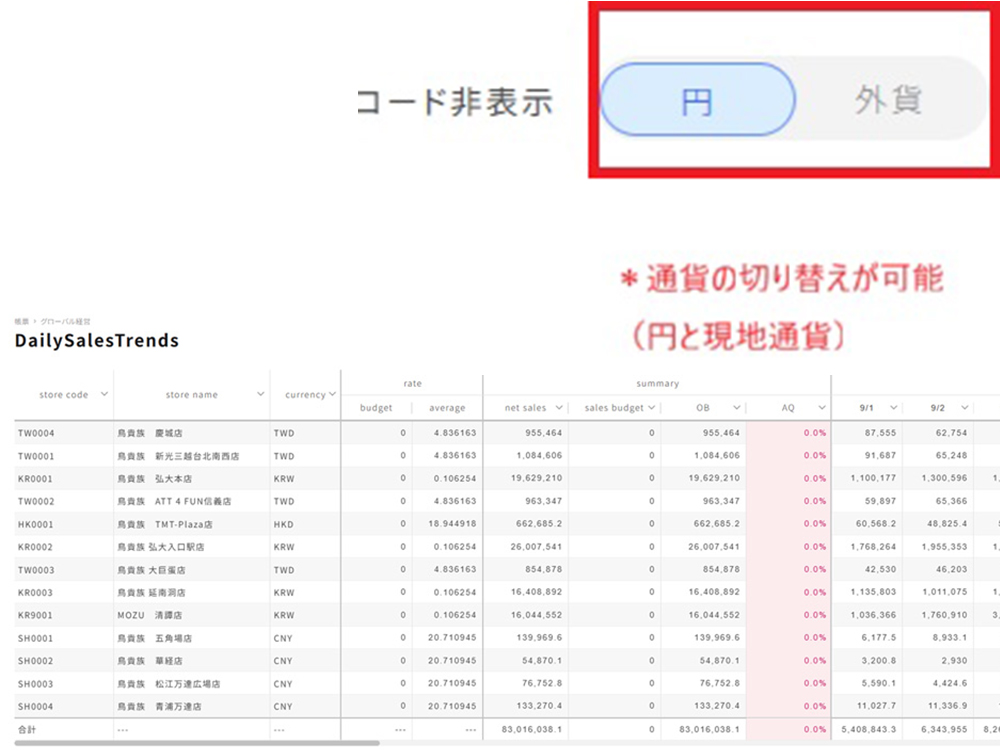Switch currency toggle to 外貨
This screenshot has height=750, width=1000.
[888, 100]
